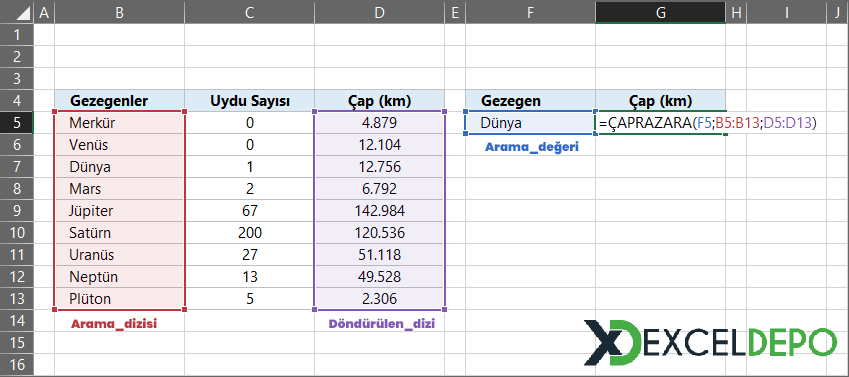849x377 pixels.
Task: Select cell G5 containing the ÇAPRAZARA formula
Action: click(660, 123)
